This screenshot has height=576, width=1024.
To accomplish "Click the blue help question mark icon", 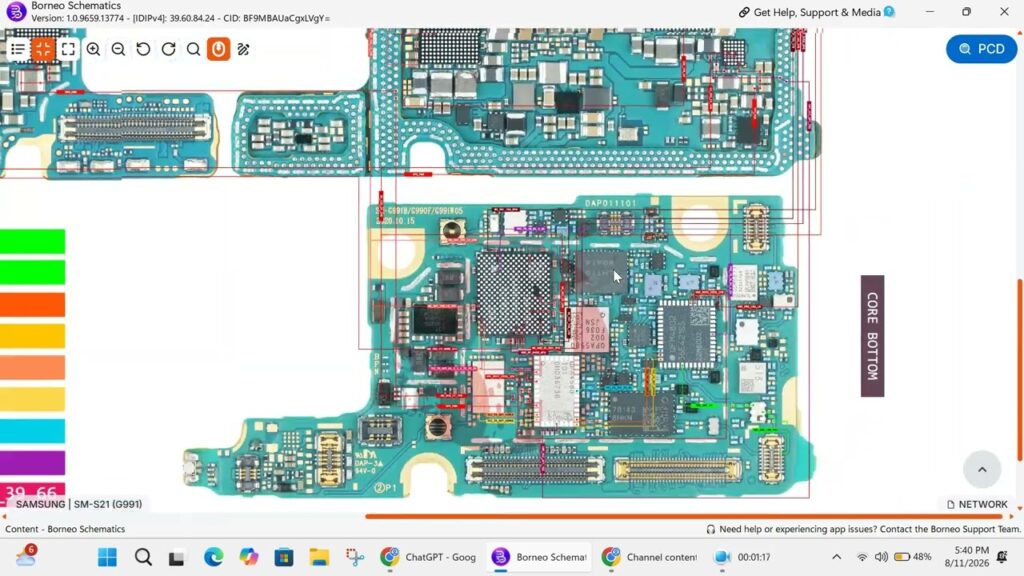I will 889,12.
